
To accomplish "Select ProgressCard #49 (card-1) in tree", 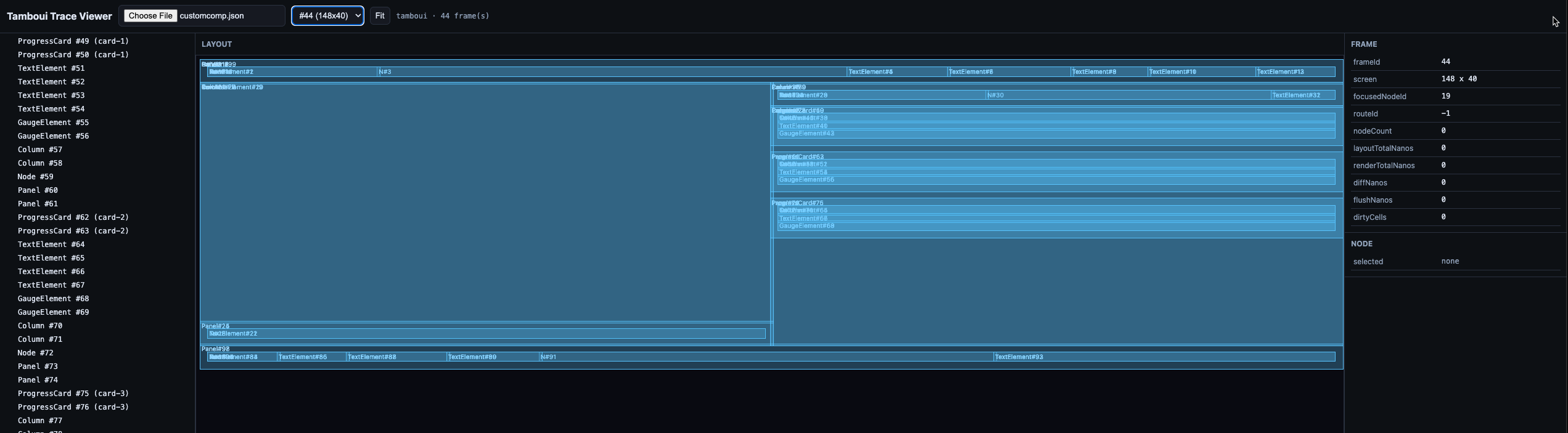I will pos(73,41).
